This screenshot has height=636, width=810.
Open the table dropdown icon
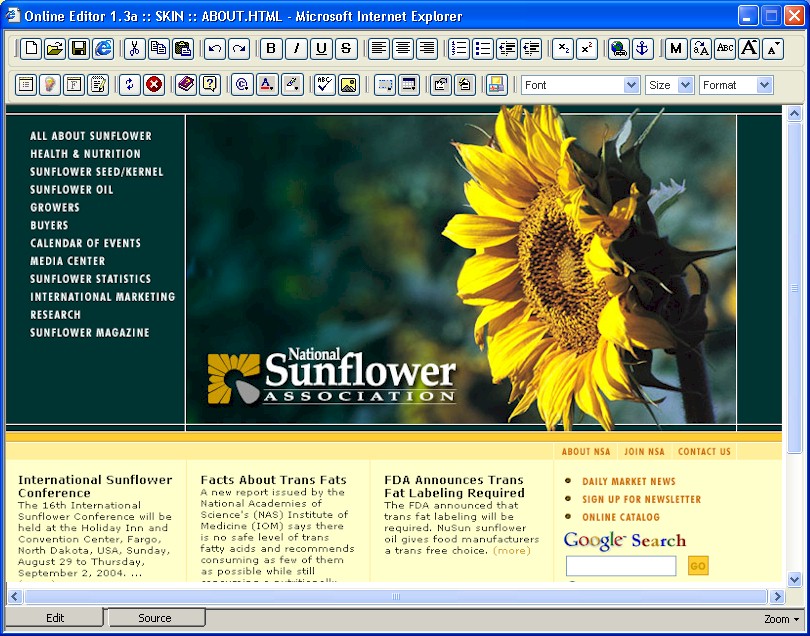click(x=409, y=85)
